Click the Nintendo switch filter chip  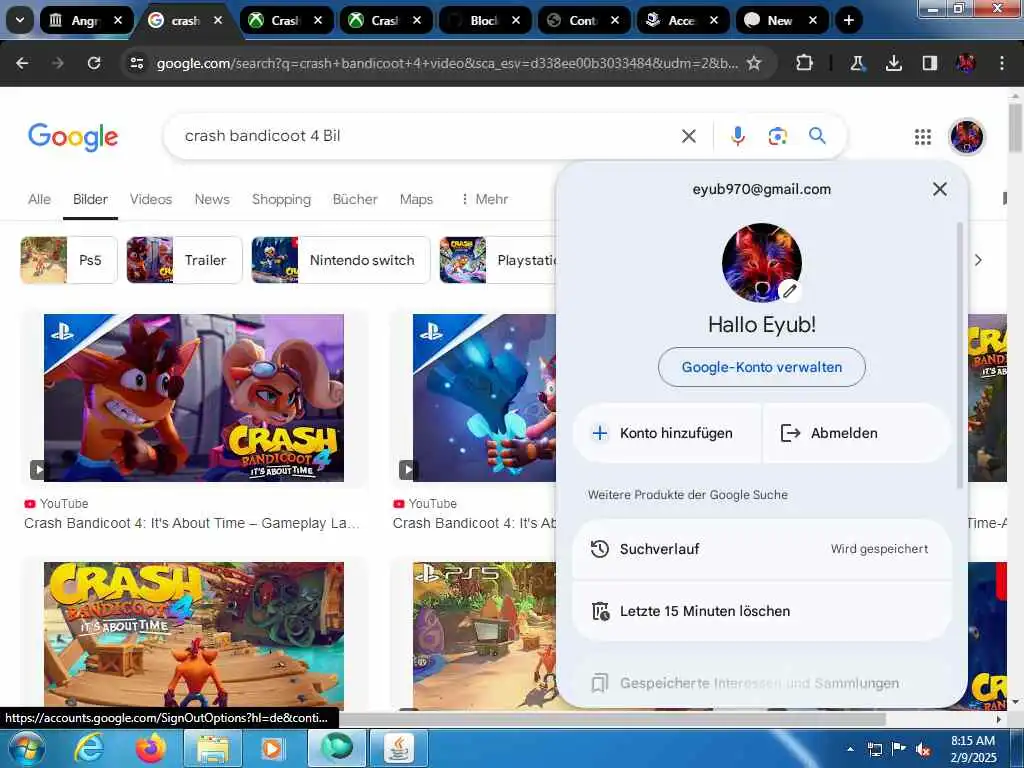341,260
